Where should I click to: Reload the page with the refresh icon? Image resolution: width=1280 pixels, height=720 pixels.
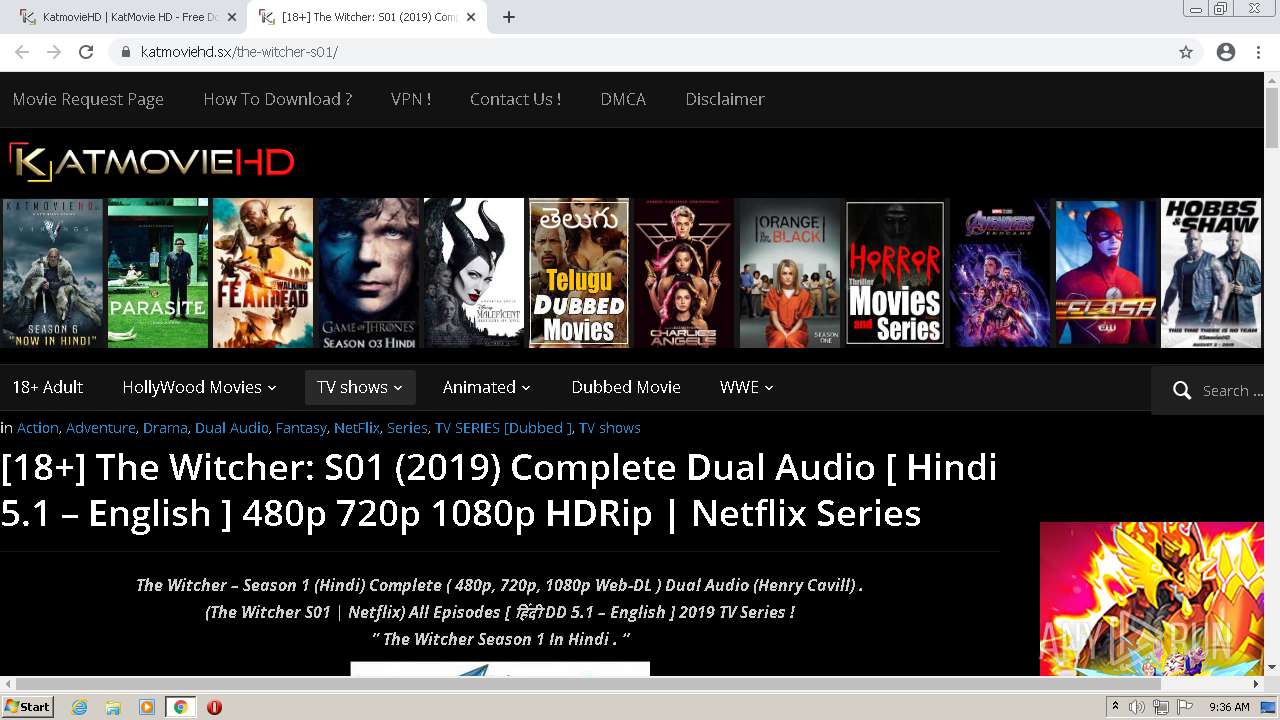click(x=86, y=52)
